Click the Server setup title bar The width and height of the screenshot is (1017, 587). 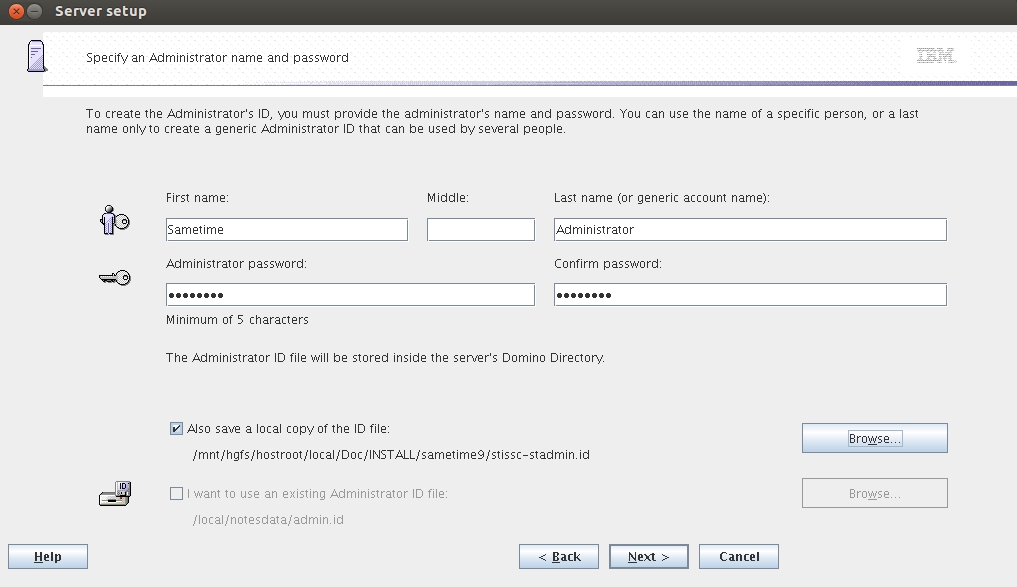point(500,12)
